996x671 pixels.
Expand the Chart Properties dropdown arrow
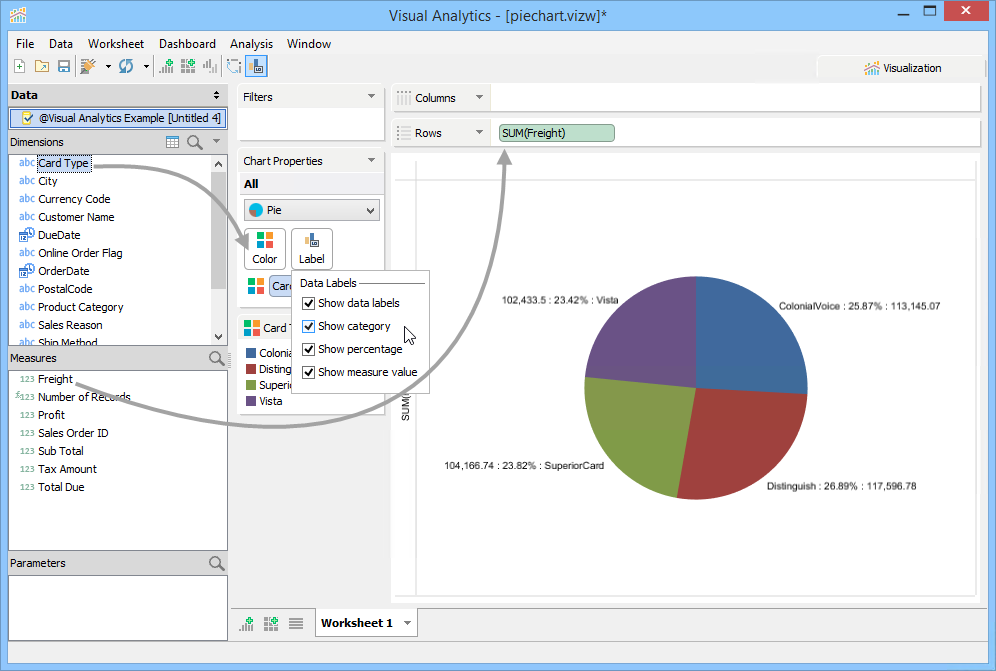pyautogui.click(x=372, y=160)
